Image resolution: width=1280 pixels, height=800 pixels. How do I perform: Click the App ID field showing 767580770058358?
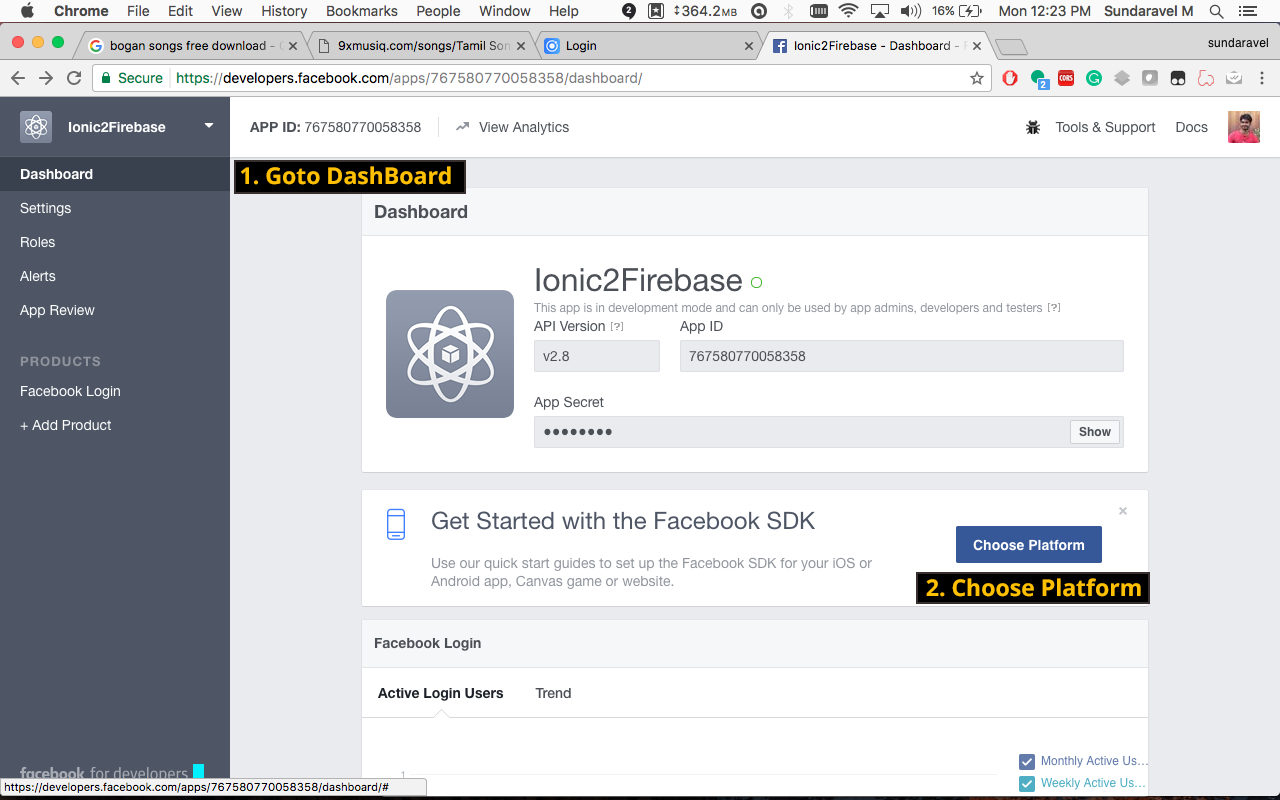[902, 356]
